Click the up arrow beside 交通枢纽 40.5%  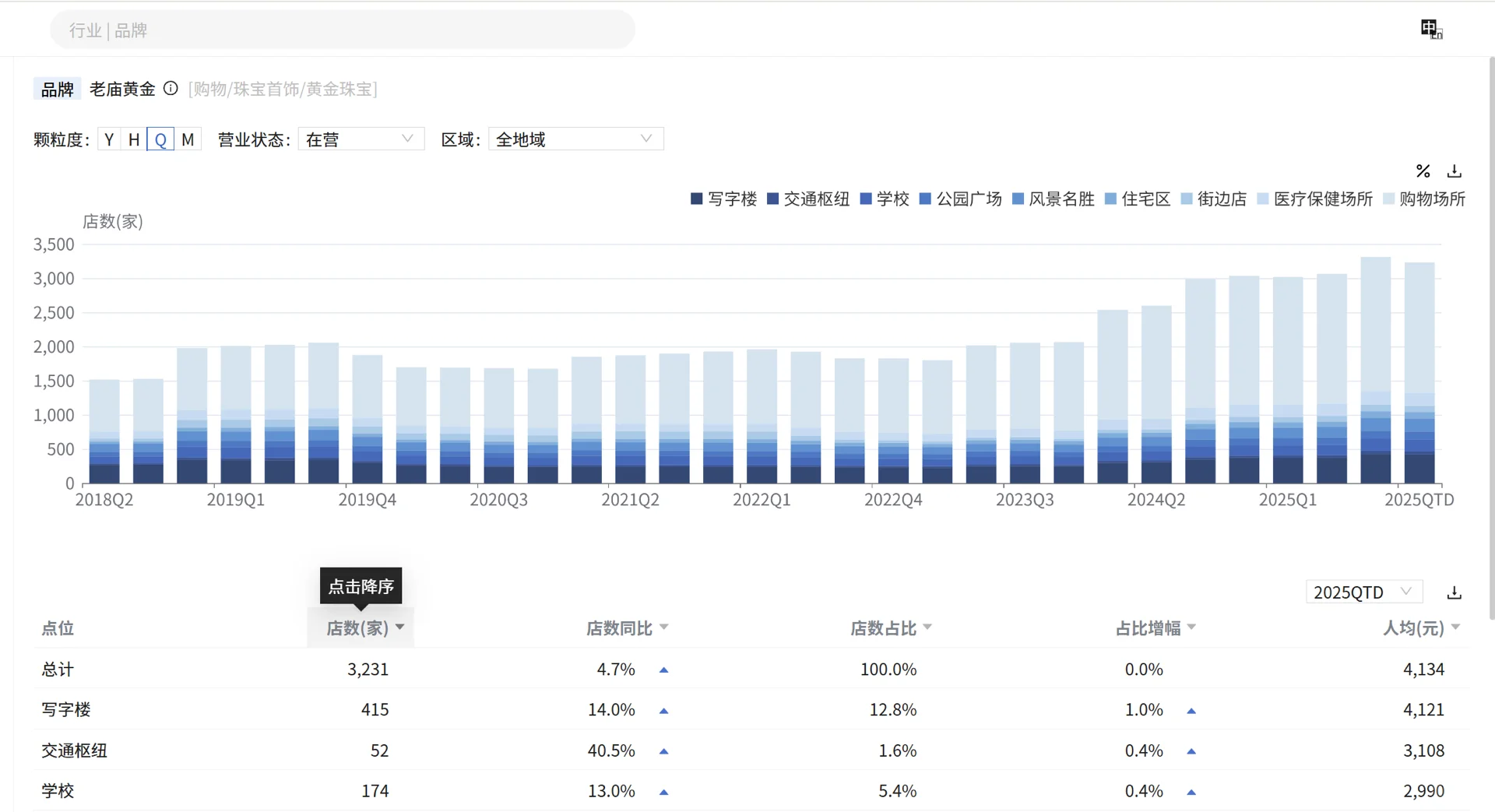coord(663,751)
